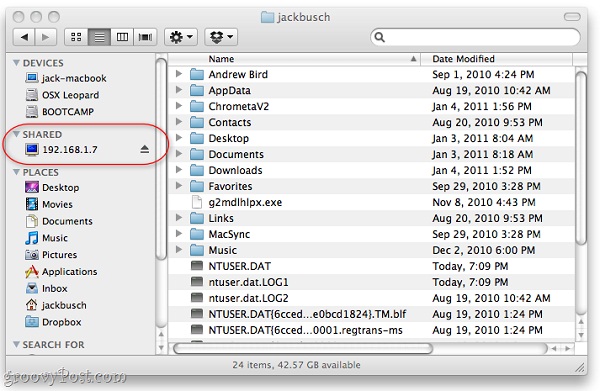Viewport: 600px width, 391px height.
Task: Eject the 192.168.1.7 share
Action: pyautogui.click(x=144, y=149)
